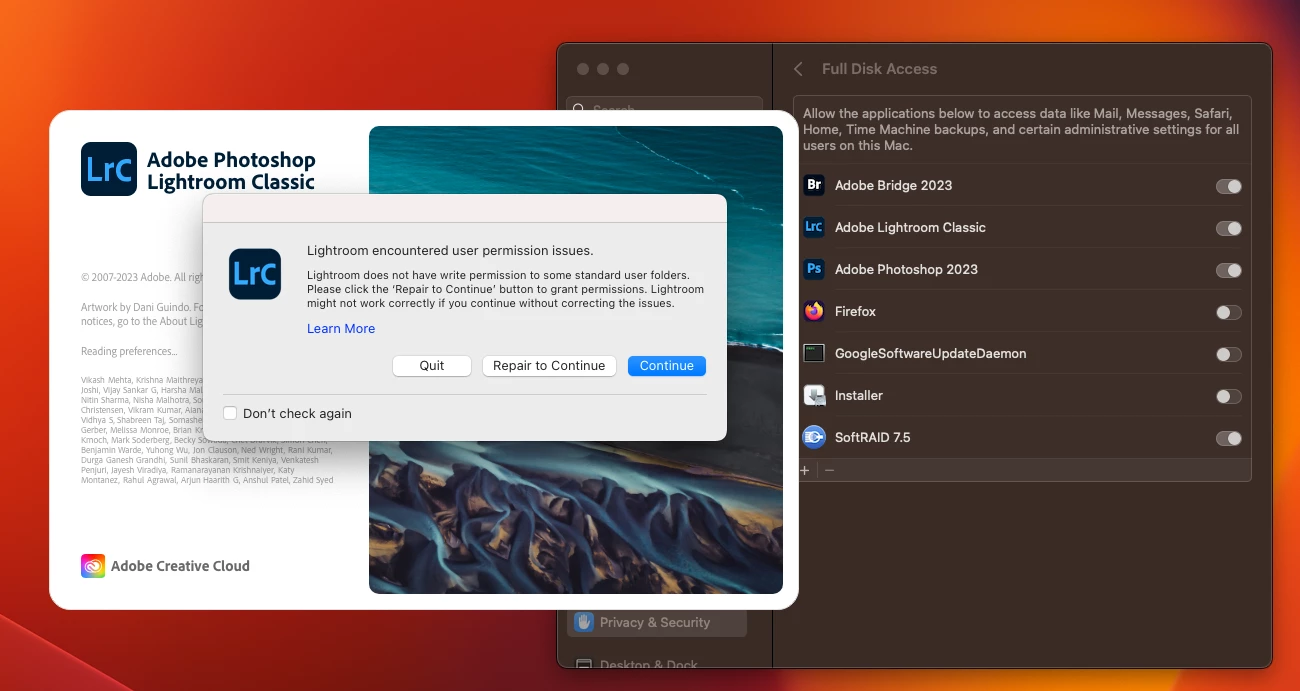
Task: Click the SoftRAID 7.5 app icon
Action: coord(814,437)
